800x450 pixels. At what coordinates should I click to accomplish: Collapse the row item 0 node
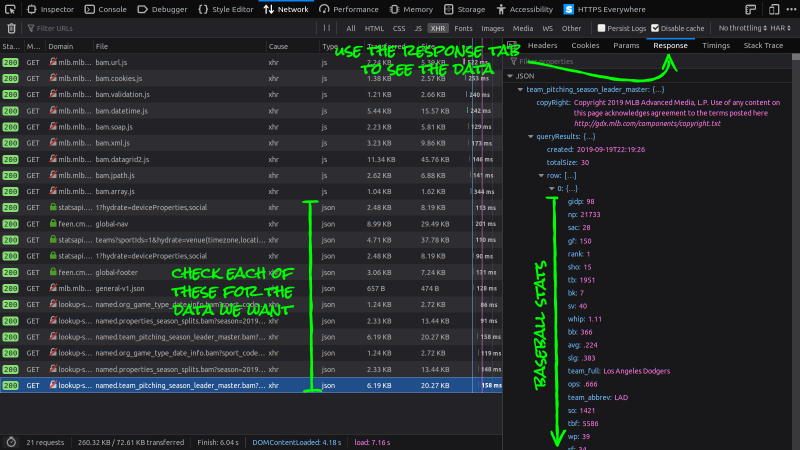pos(552,188)
